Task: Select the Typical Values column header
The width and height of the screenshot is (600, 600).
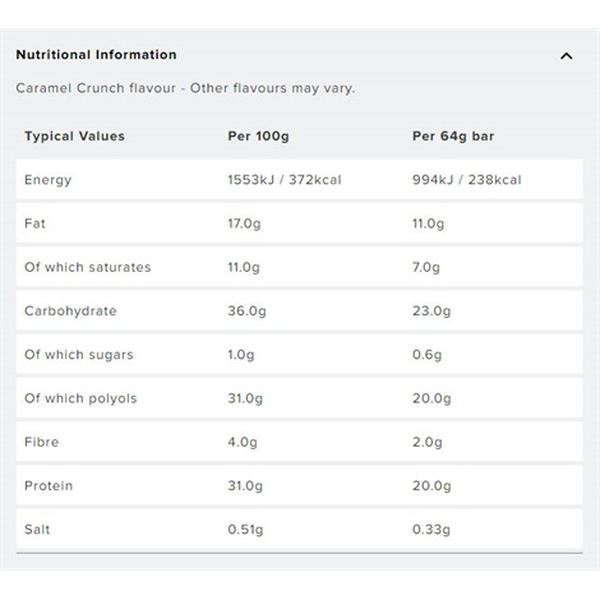Action: click(75, 136)
